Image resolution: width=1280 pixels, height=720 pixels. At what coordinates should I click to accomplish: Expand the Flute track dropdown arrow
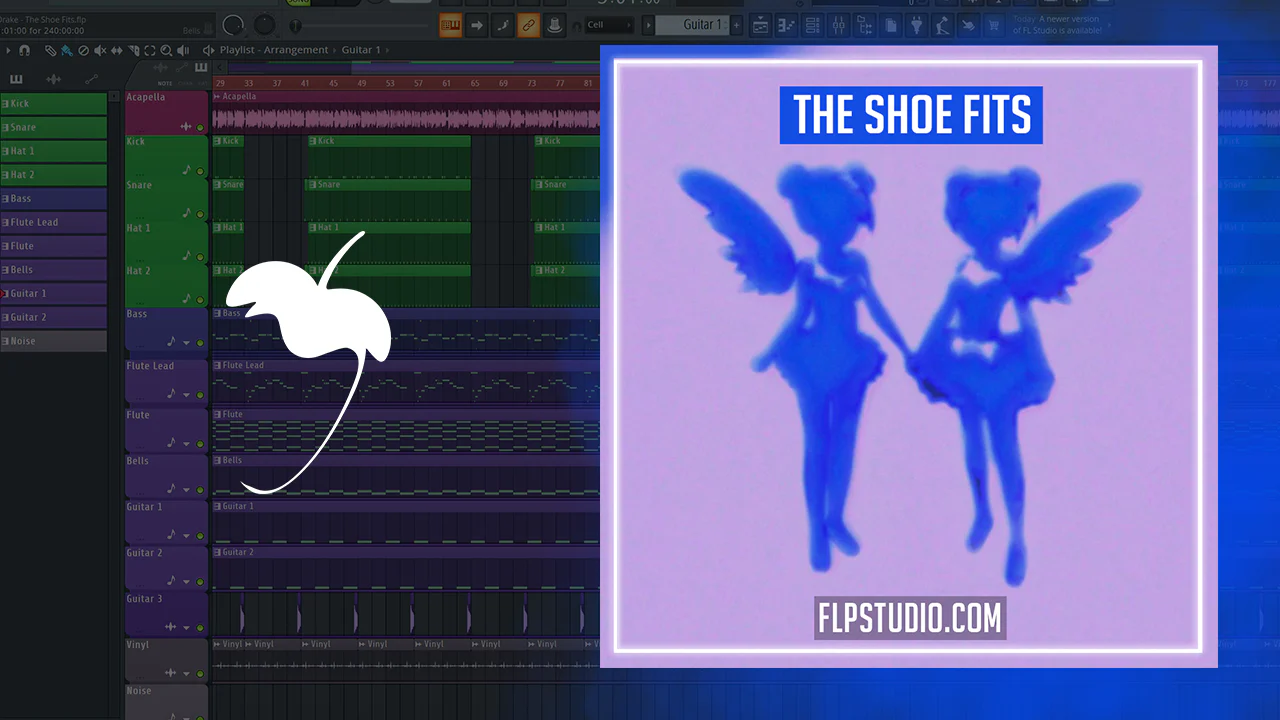[186, 444]
